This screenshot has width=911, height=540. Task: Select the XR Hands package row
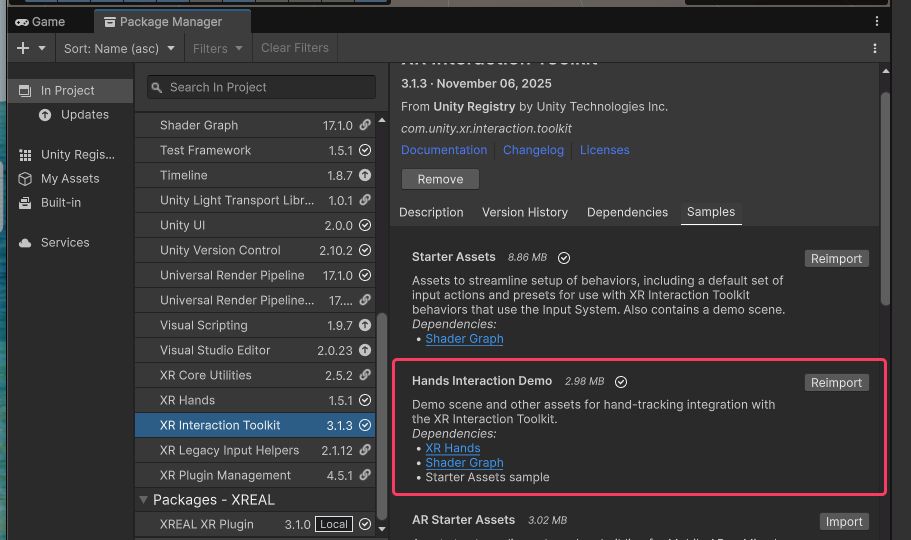click(255, 400)
